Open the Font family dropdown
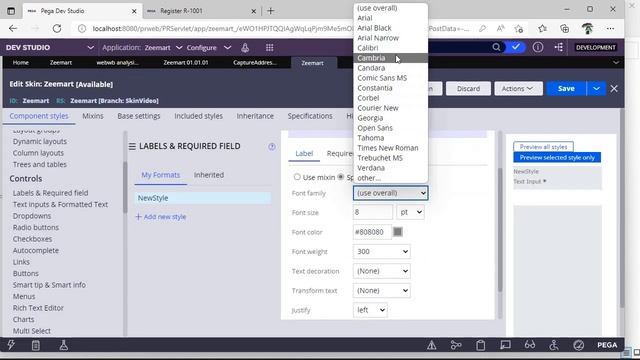640x360 pixels. (390, 193)
